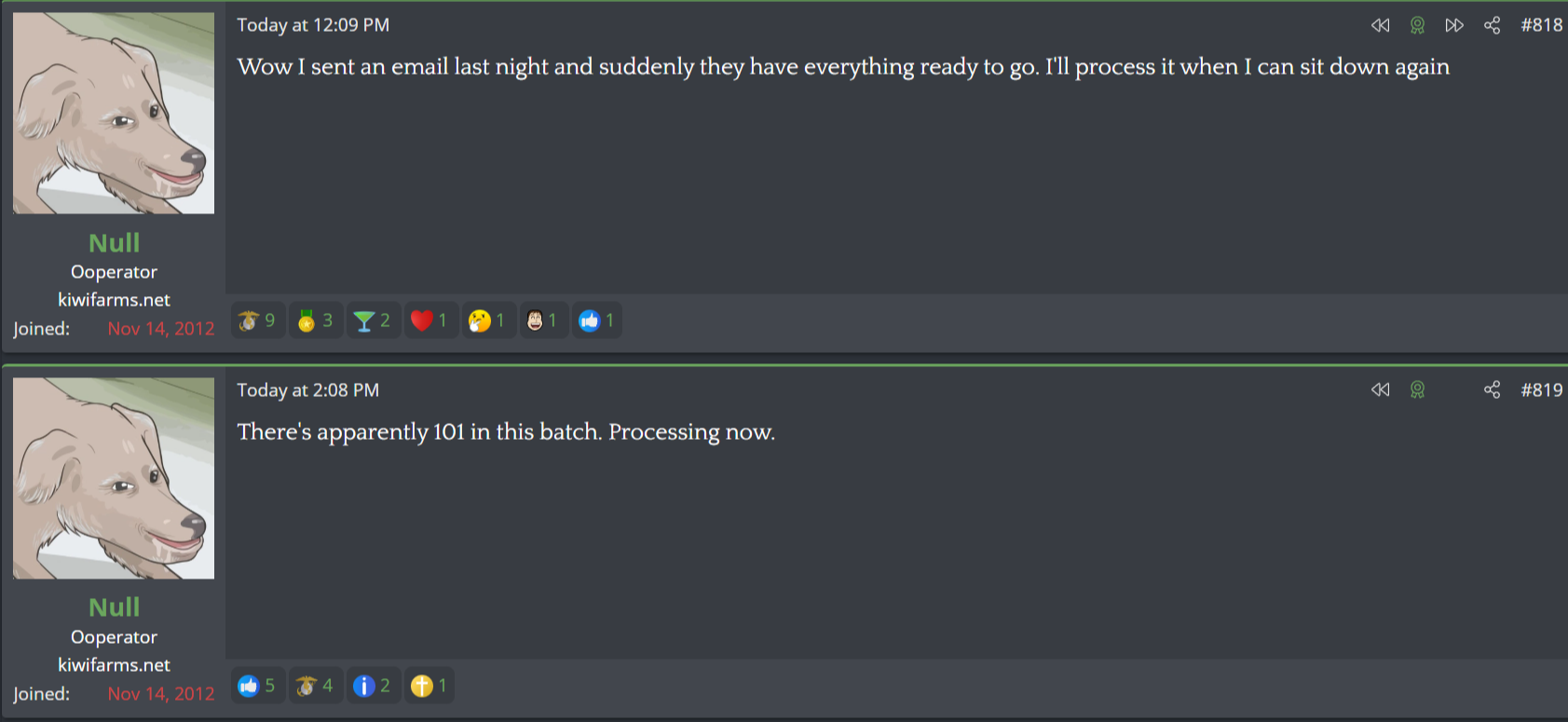Open Null's username link on first post

click(114, 242)
